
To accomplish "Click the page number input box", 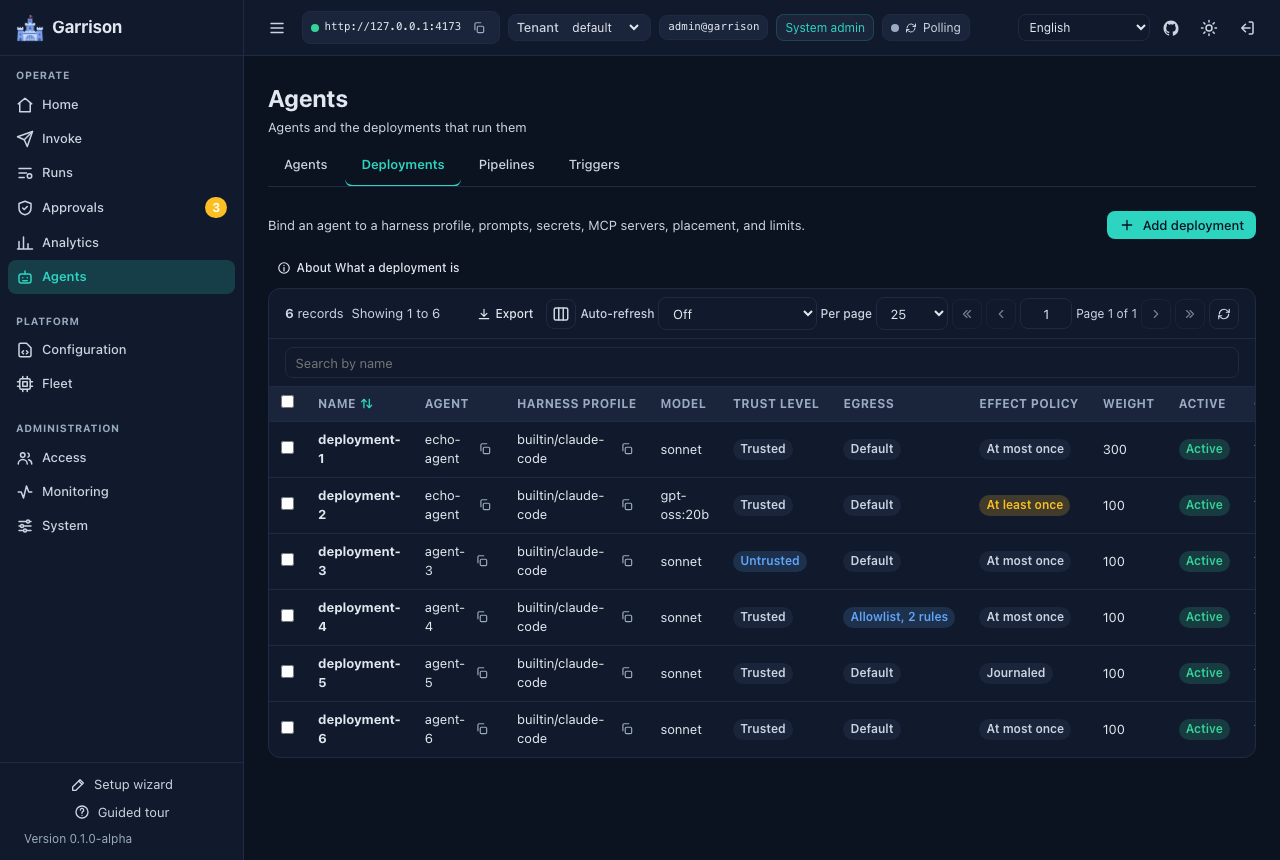I will click(1046, 314).
